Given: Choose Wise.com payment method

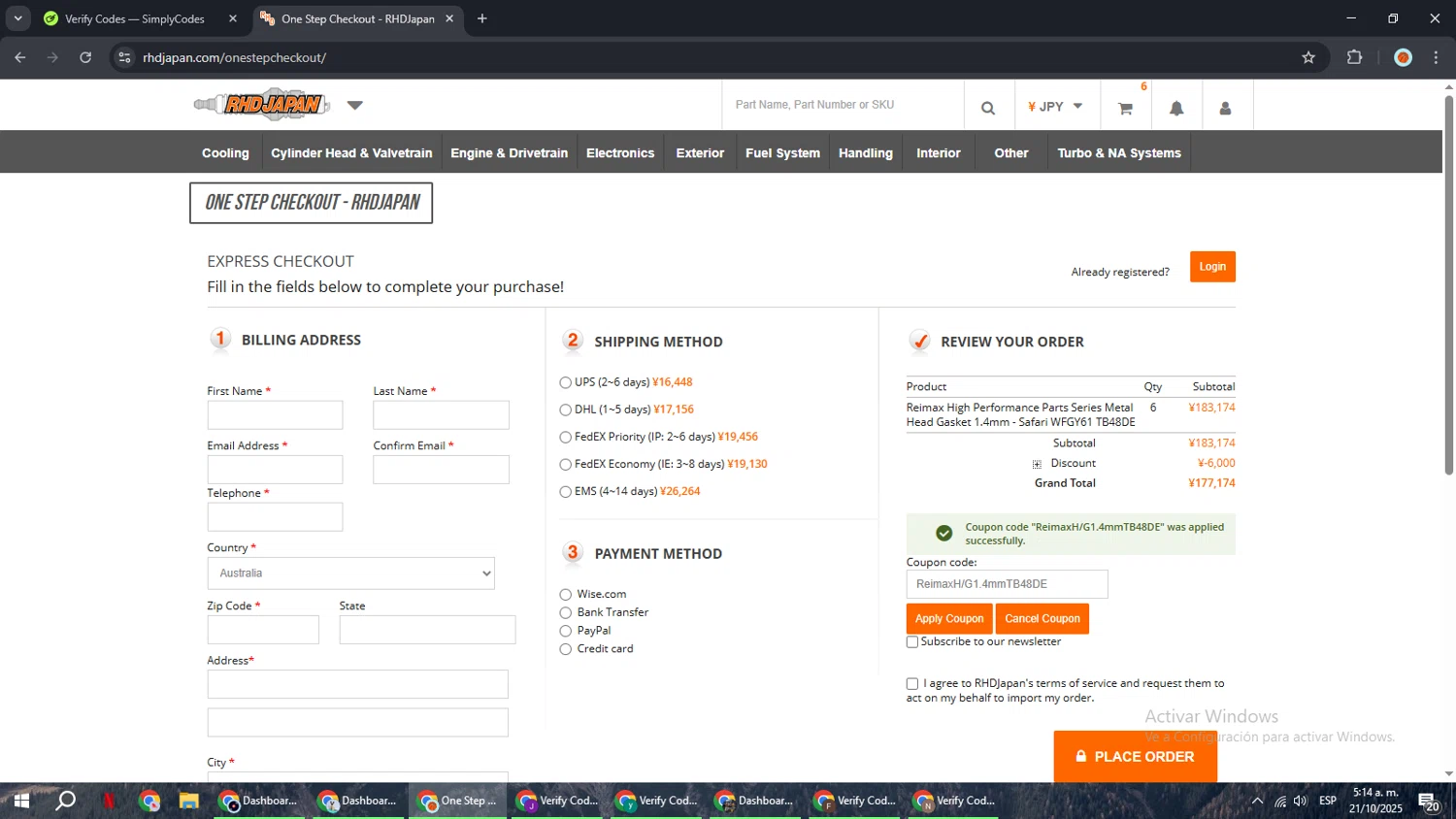Looking at the screenshot, I should click(x=565, y=595).
